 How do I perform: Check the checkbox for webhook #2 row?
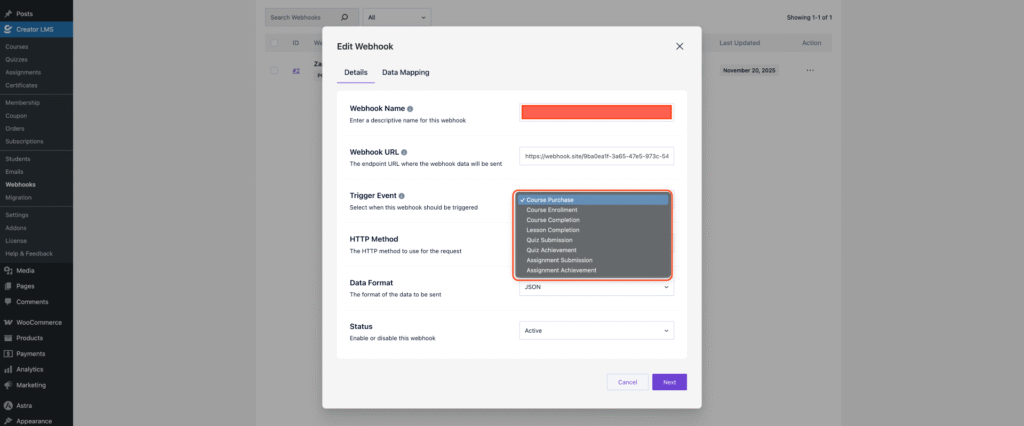(273, 71)
